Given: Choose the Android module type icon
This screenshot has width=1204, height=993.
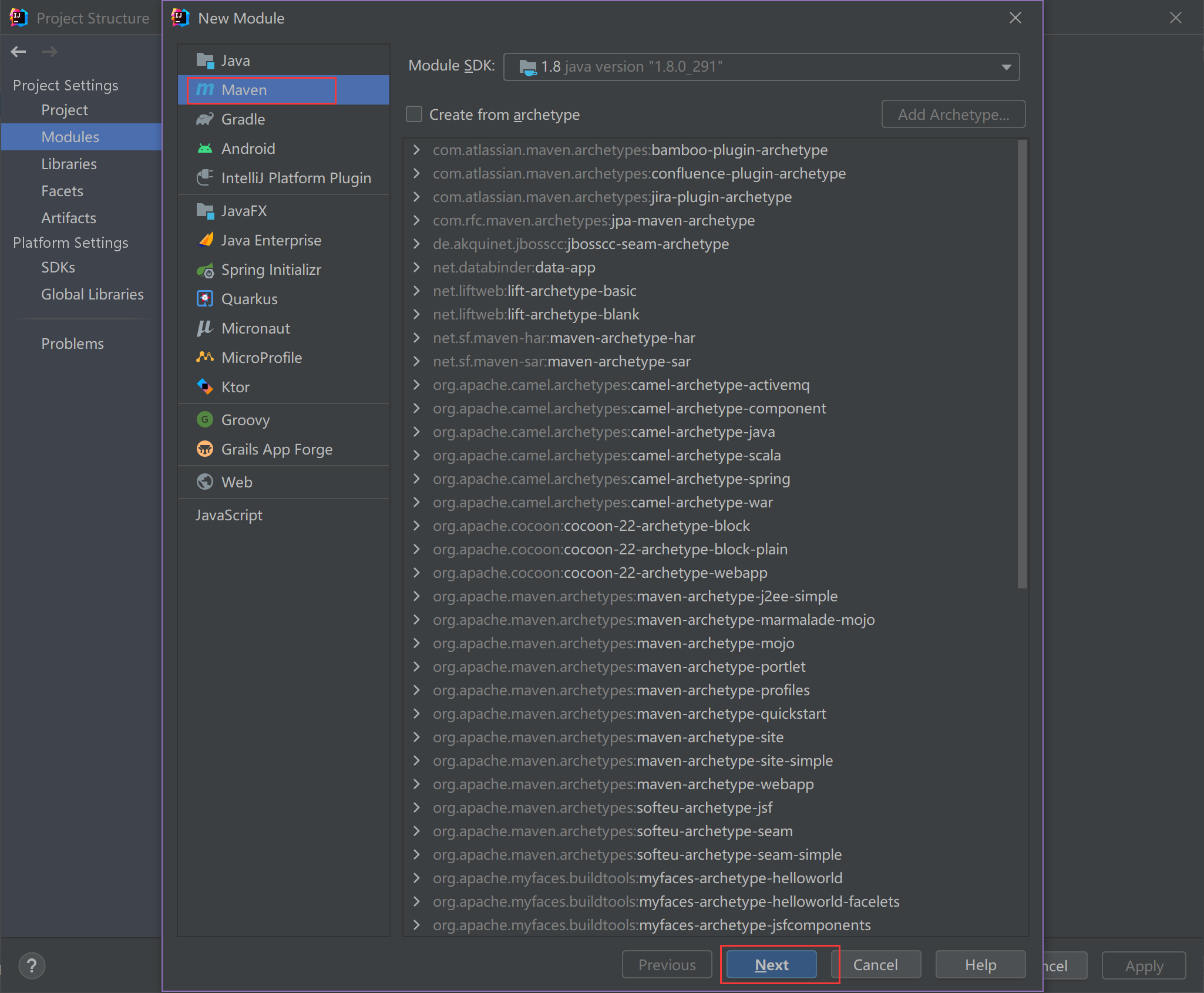Looking at the screenshot, I should (x=204, y=149).
